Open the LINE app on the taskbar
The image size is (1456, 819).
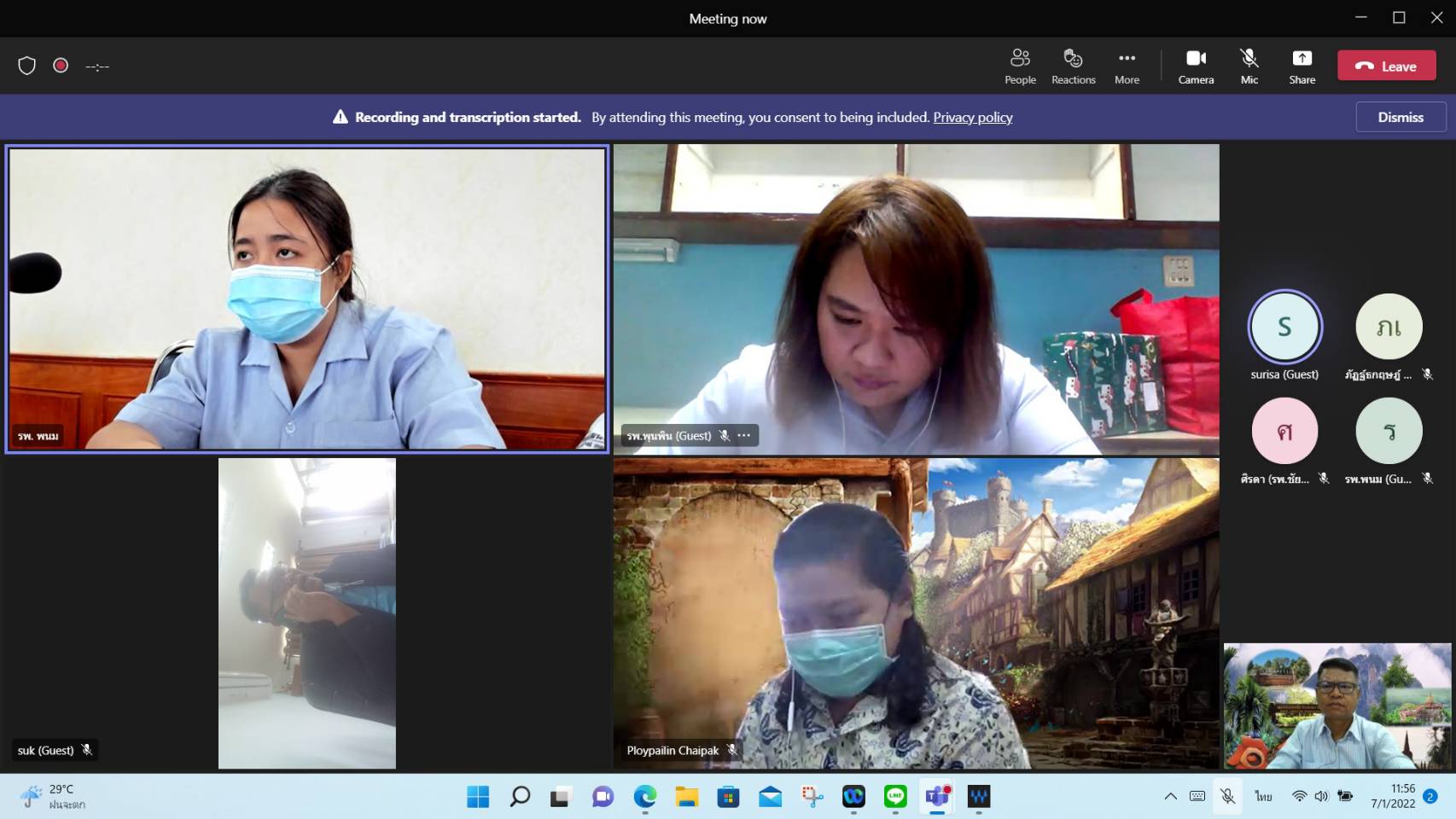pyautogui.click(x=895, y=797)
